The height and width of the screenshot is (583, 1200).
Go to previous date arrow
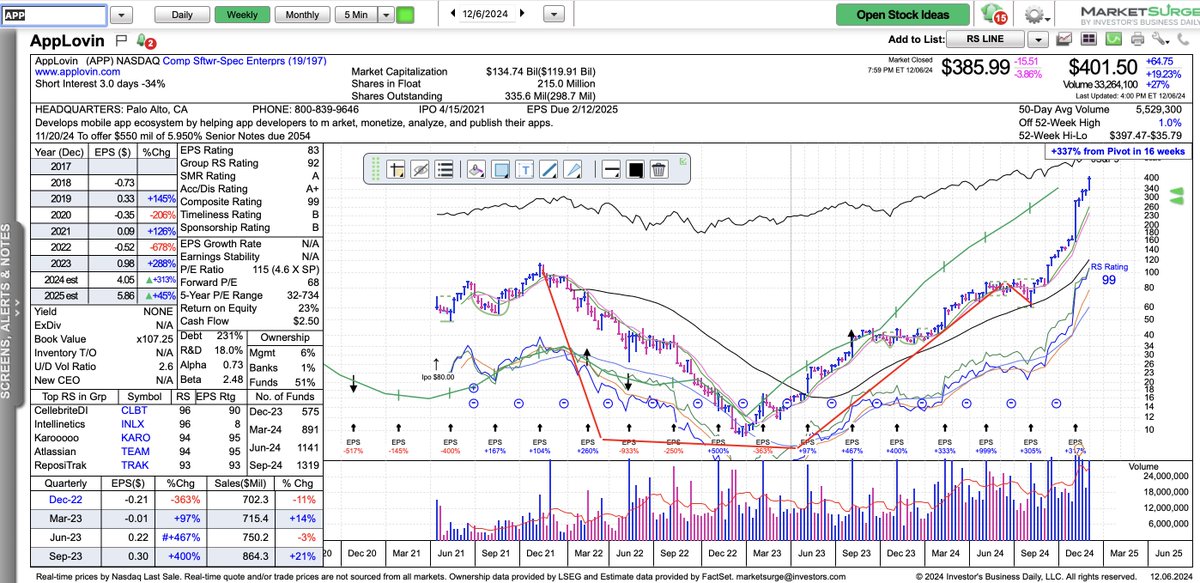453,14
